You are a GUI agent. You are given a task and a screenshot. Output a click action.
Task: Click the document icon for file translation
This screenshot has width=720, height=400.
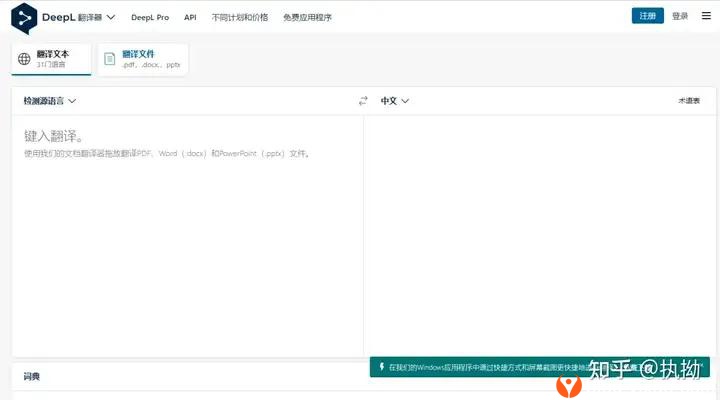[109, 59]
